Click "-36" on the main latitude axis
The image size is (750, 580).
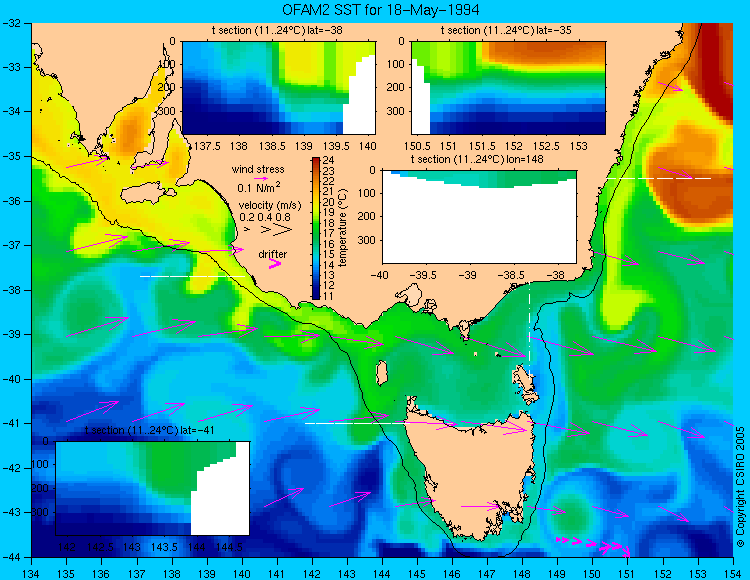tap(10, 201)
